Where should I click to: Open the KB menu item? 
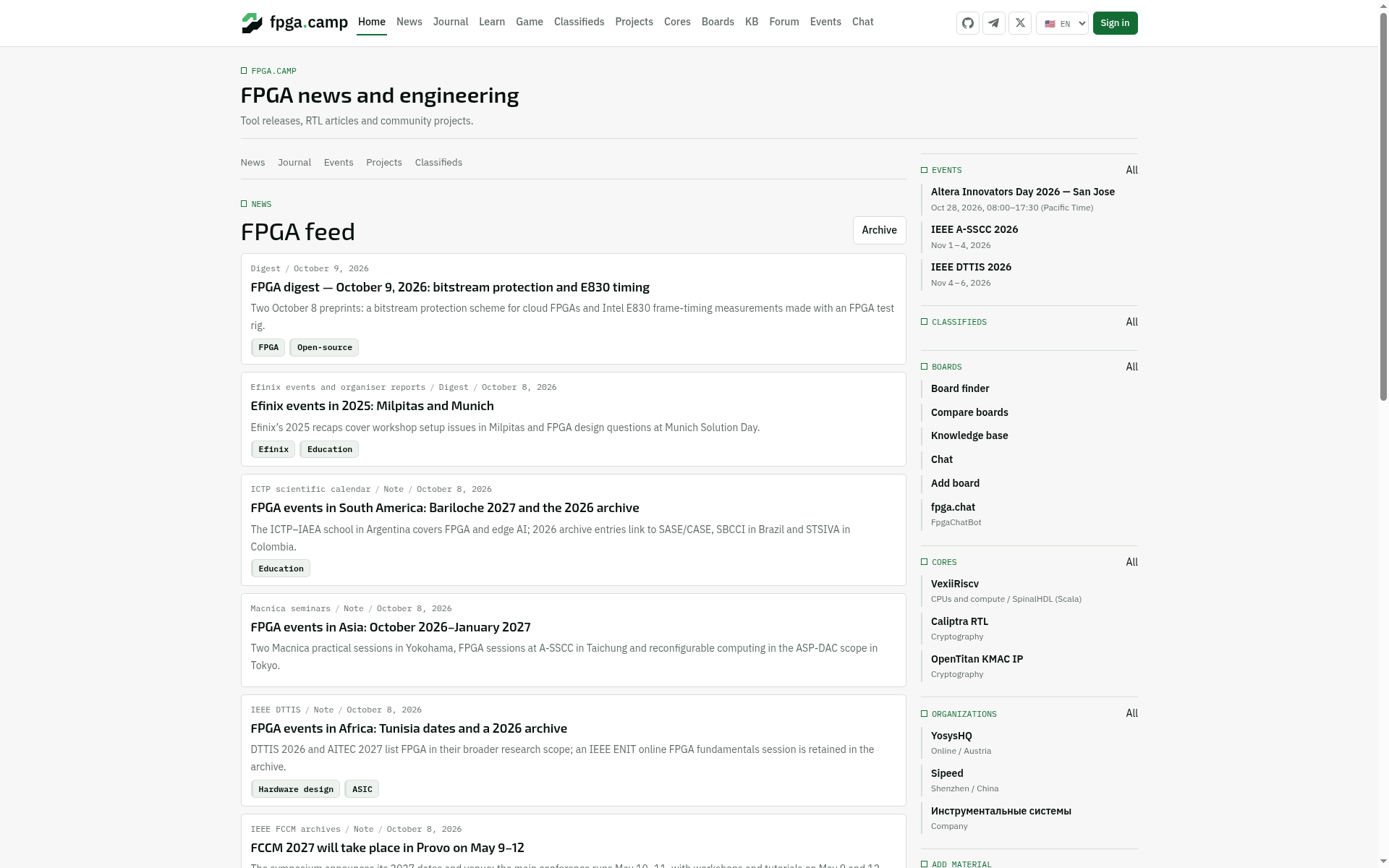pos(752,22)
